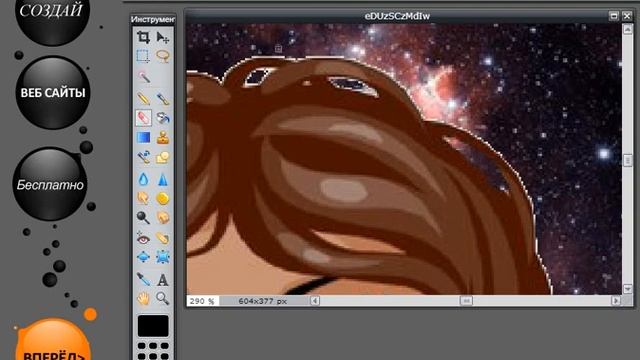This screenshot has height=360, width=640.
Task: Click the vertical scrollbar down arrow
Action: 627,289
